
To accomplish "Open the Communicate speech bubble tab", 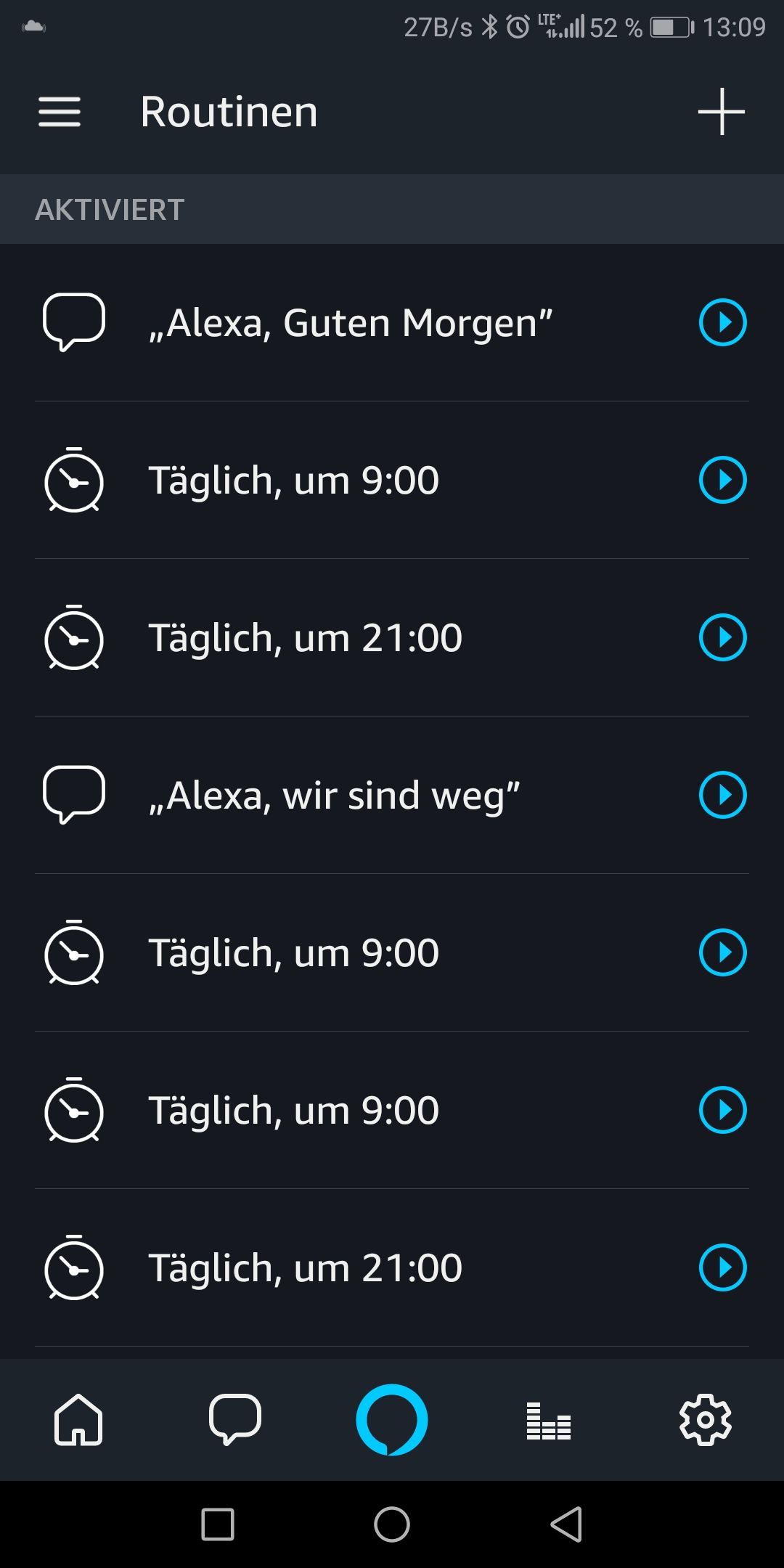I will [x=234, y=1419].
